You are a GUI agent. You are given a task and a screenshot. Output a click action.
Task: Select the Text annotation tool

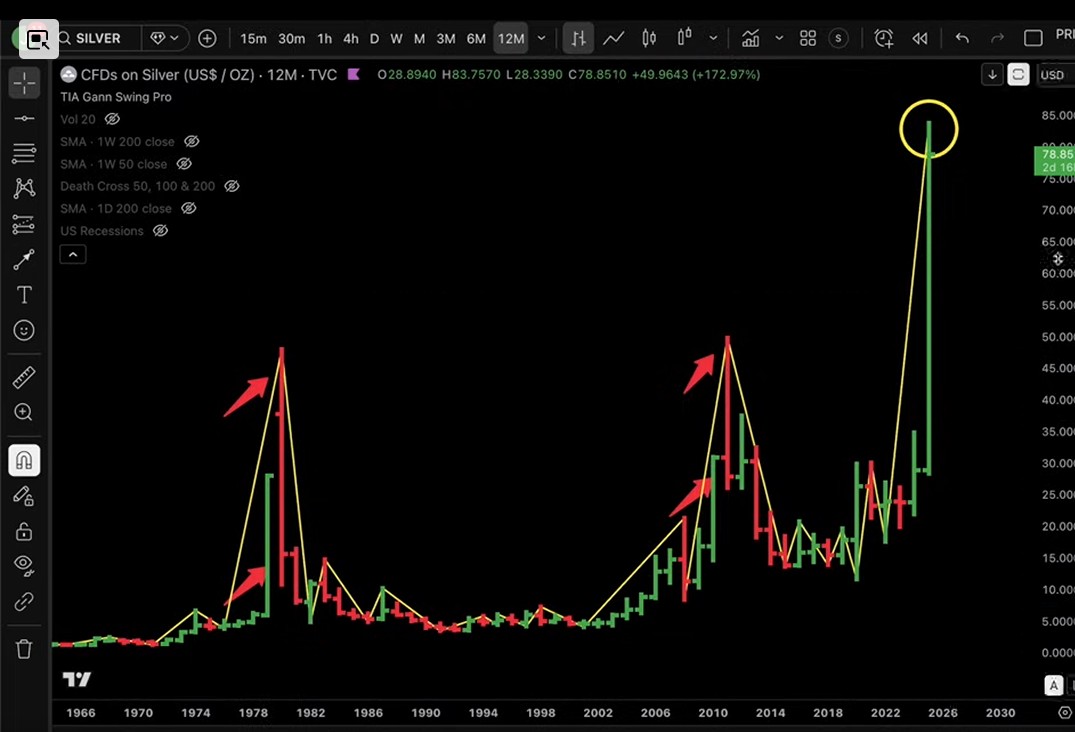[x=24, y=295]
